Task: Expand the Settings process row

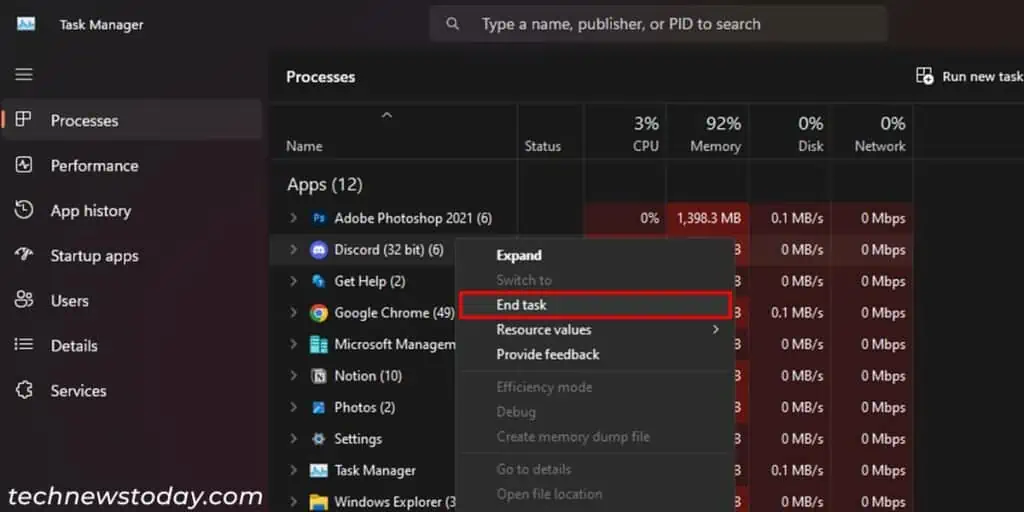Action: pyautogui.click(x=293, y=439)
